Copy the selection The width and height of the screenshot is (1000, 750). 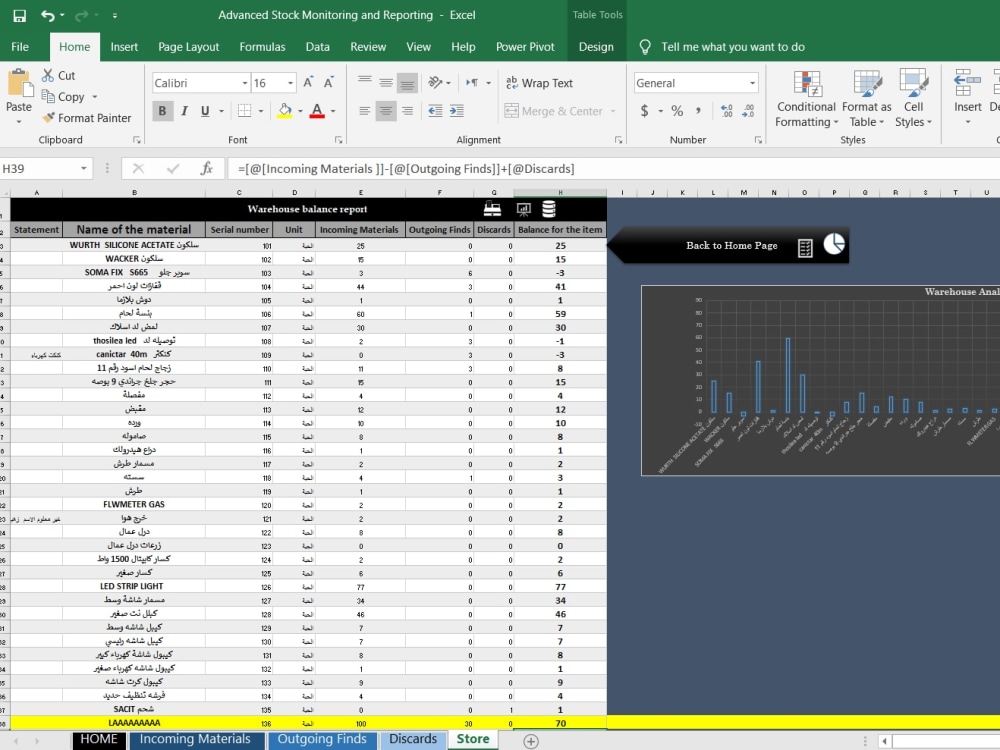coord(62,96)
